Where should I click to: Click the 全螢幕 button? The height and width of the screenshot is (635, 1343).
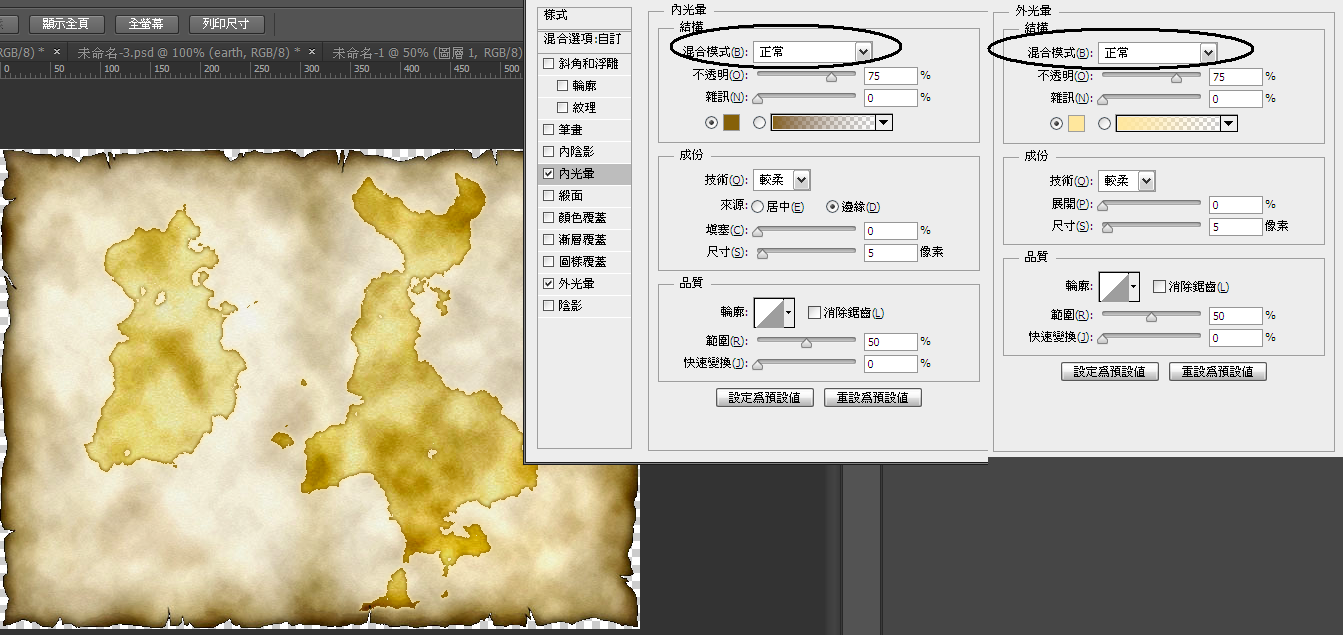tap(146, 23)
